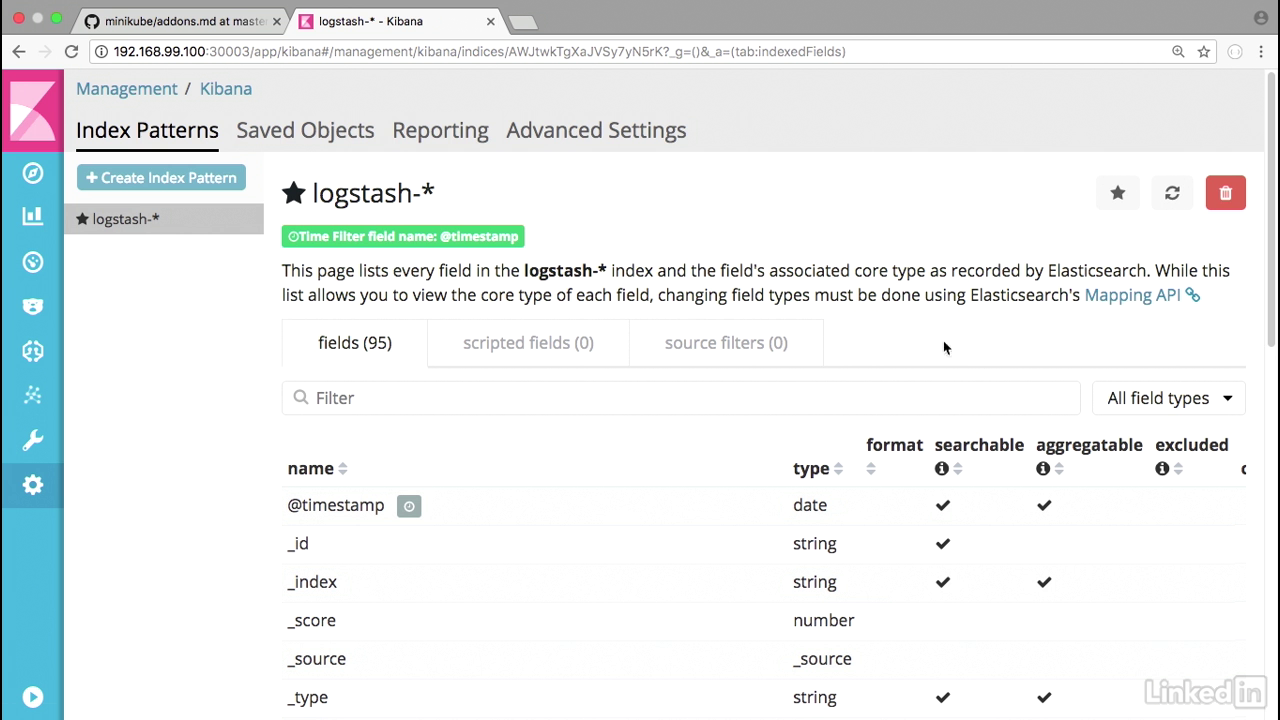Click the clock icon beside @timestamp
Screen dimensions: 1280x720
[409, 506]
